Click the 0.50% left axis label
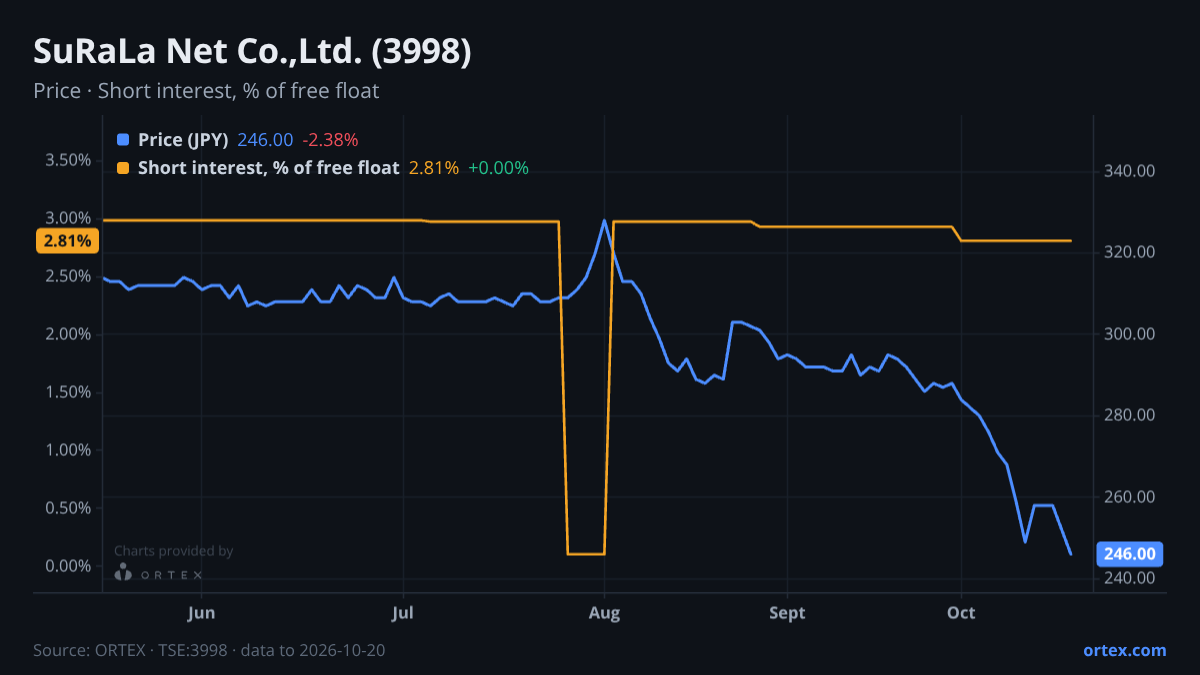Image resolution: width=1200 pixels, height=675 pixels. click(x=69, y=508)
